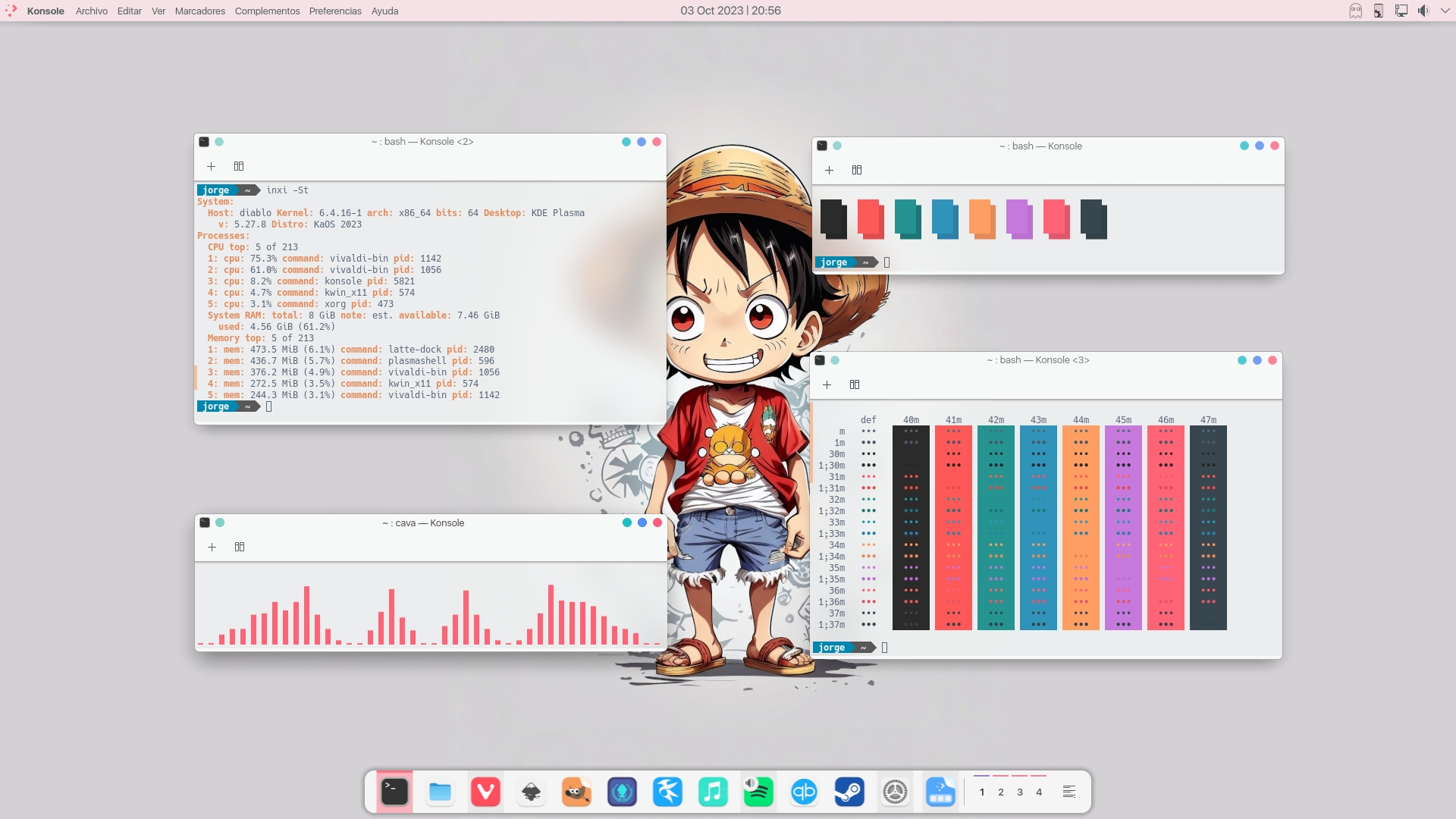Click the lines menu icon in dock
Image resolution: width=1456 pixels, height=819 pixels.
click(1069, 792)
